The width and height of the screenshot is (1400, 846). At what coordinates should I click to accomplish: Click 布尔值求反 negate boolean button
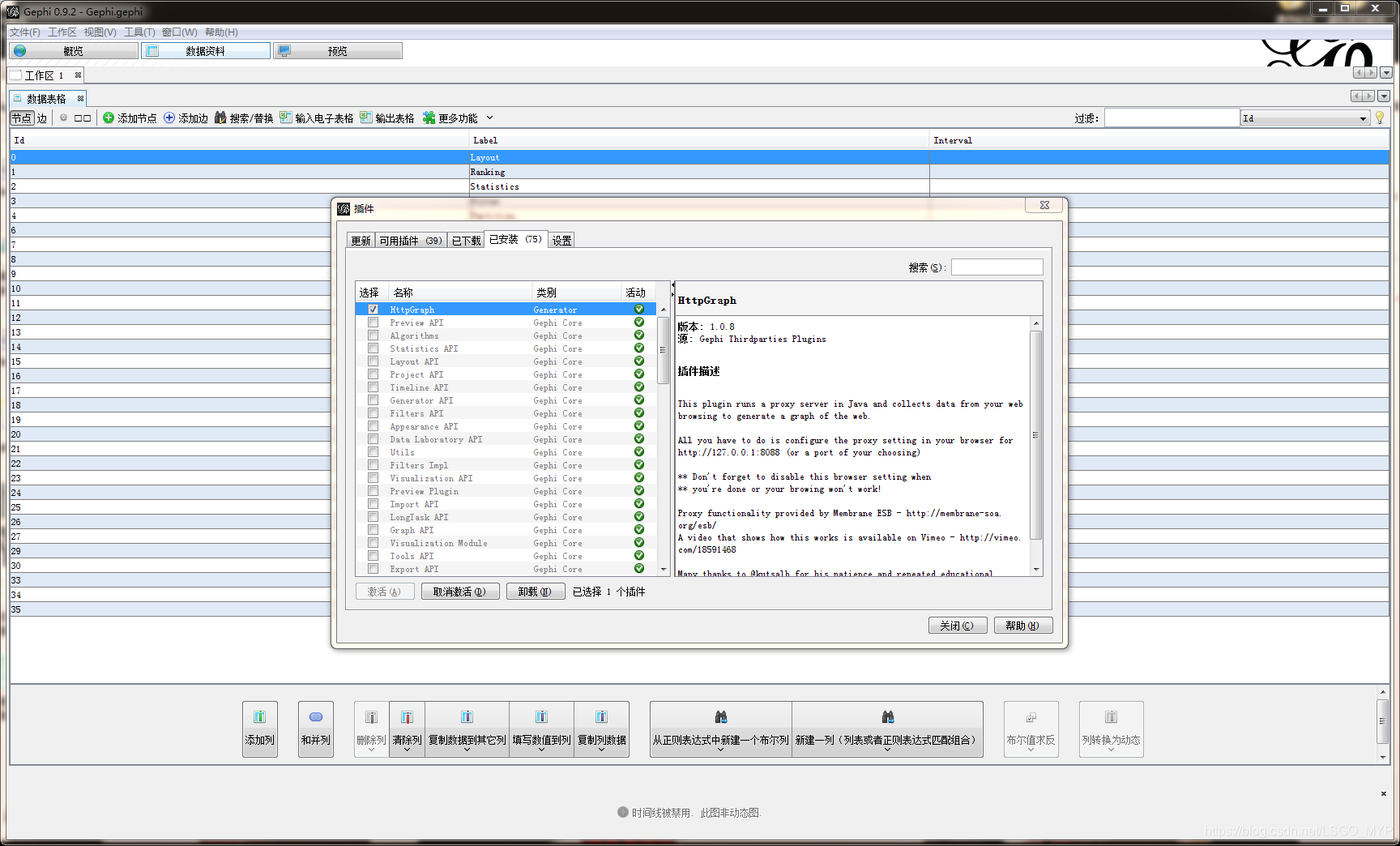tap(1031, 729)
